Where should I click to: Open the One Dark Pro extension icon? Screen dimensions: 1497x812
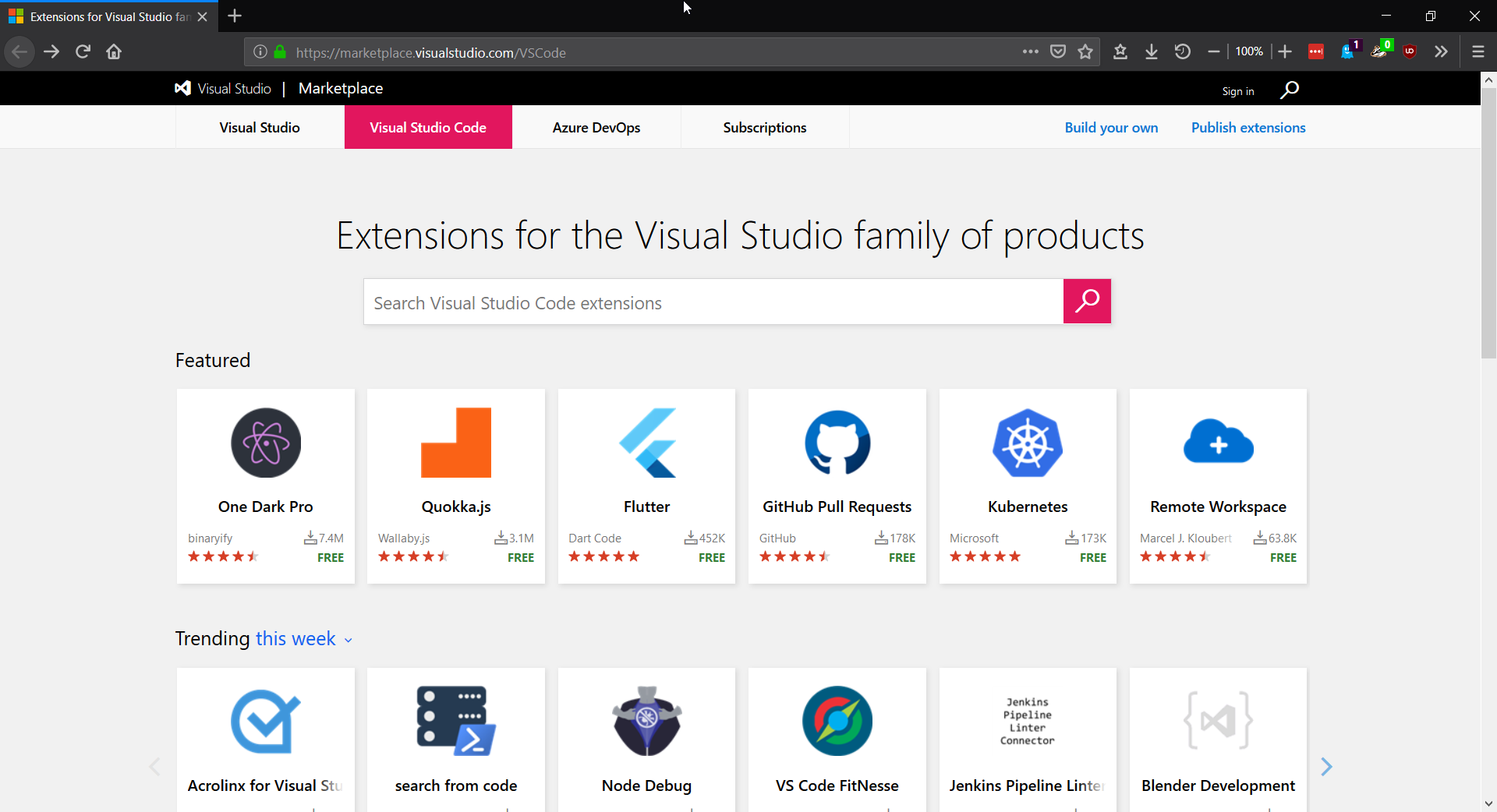point(266,443)
